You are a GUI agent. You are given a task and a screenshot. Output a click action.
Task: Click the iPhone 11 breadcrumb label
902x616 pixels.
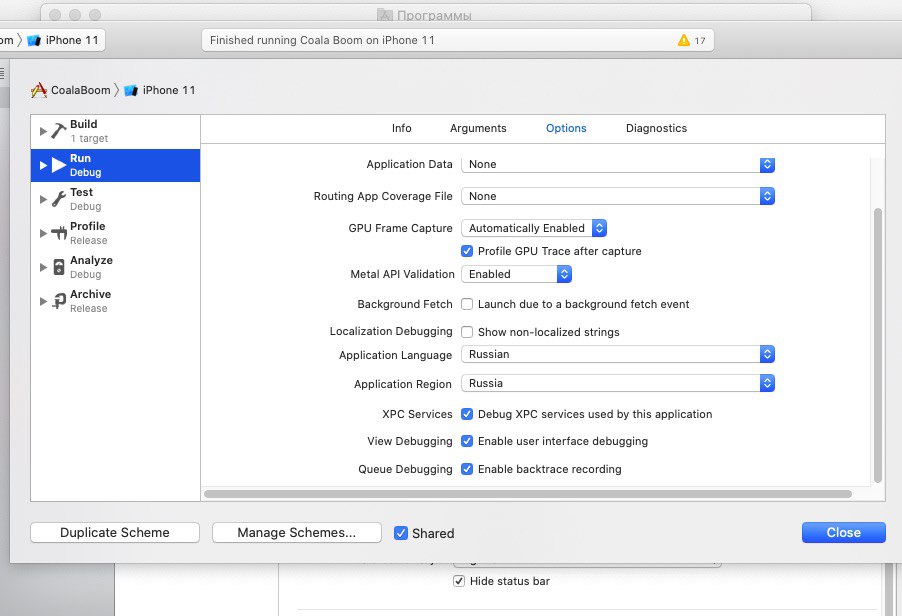pyautogui.click(x=169, y=90)
